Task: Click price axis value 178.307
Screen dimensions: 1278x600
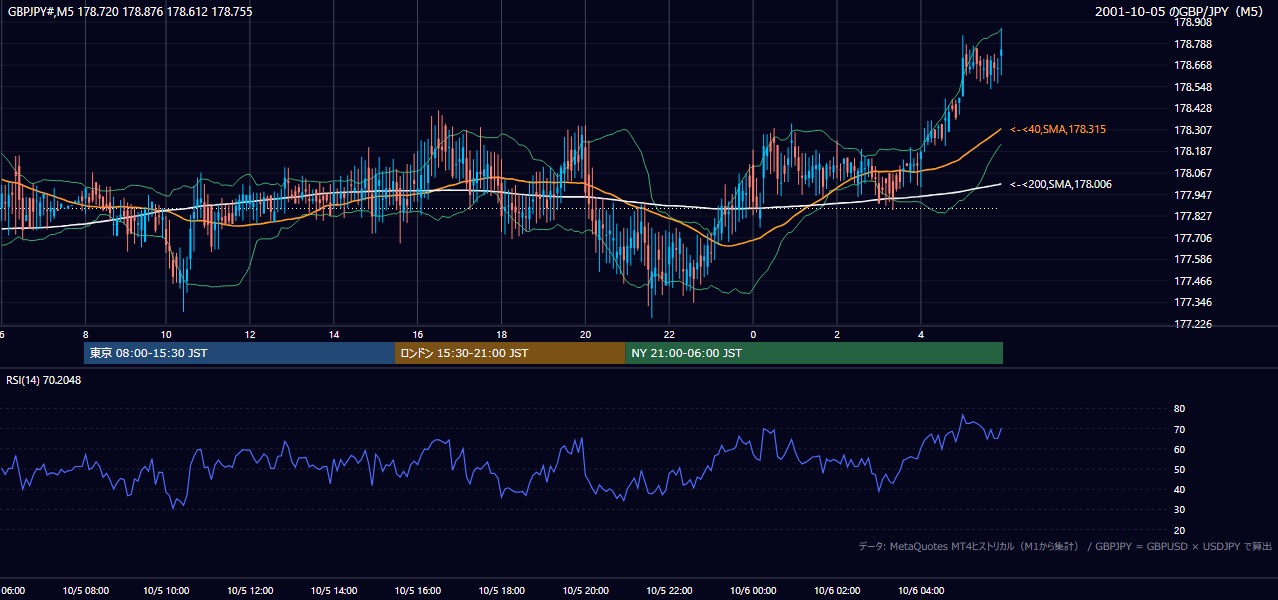Action: [x=1193, y=130]
